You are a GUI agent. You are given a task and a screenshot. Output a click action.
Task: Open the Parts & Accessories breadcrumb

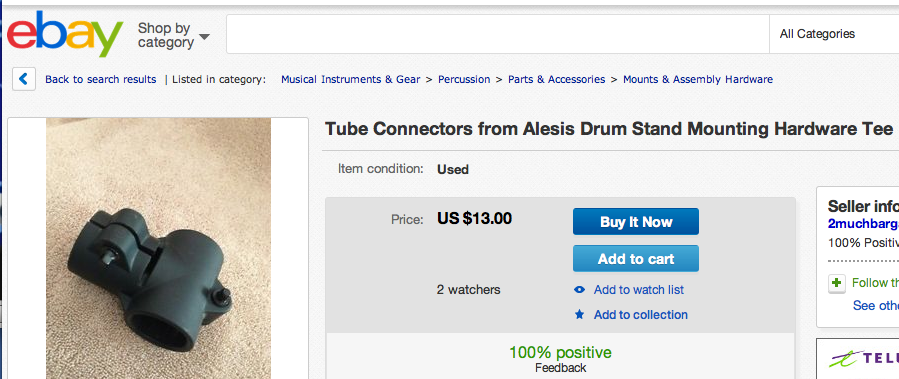pos(556,80)
